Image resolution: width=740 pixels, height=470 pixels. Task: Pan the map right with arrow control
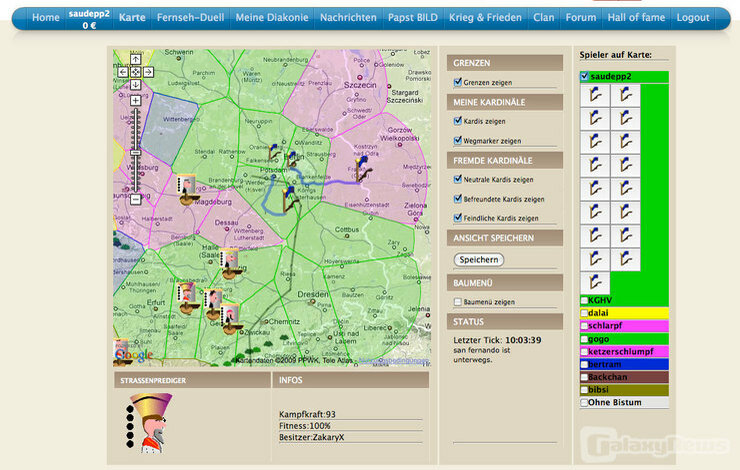148,72
